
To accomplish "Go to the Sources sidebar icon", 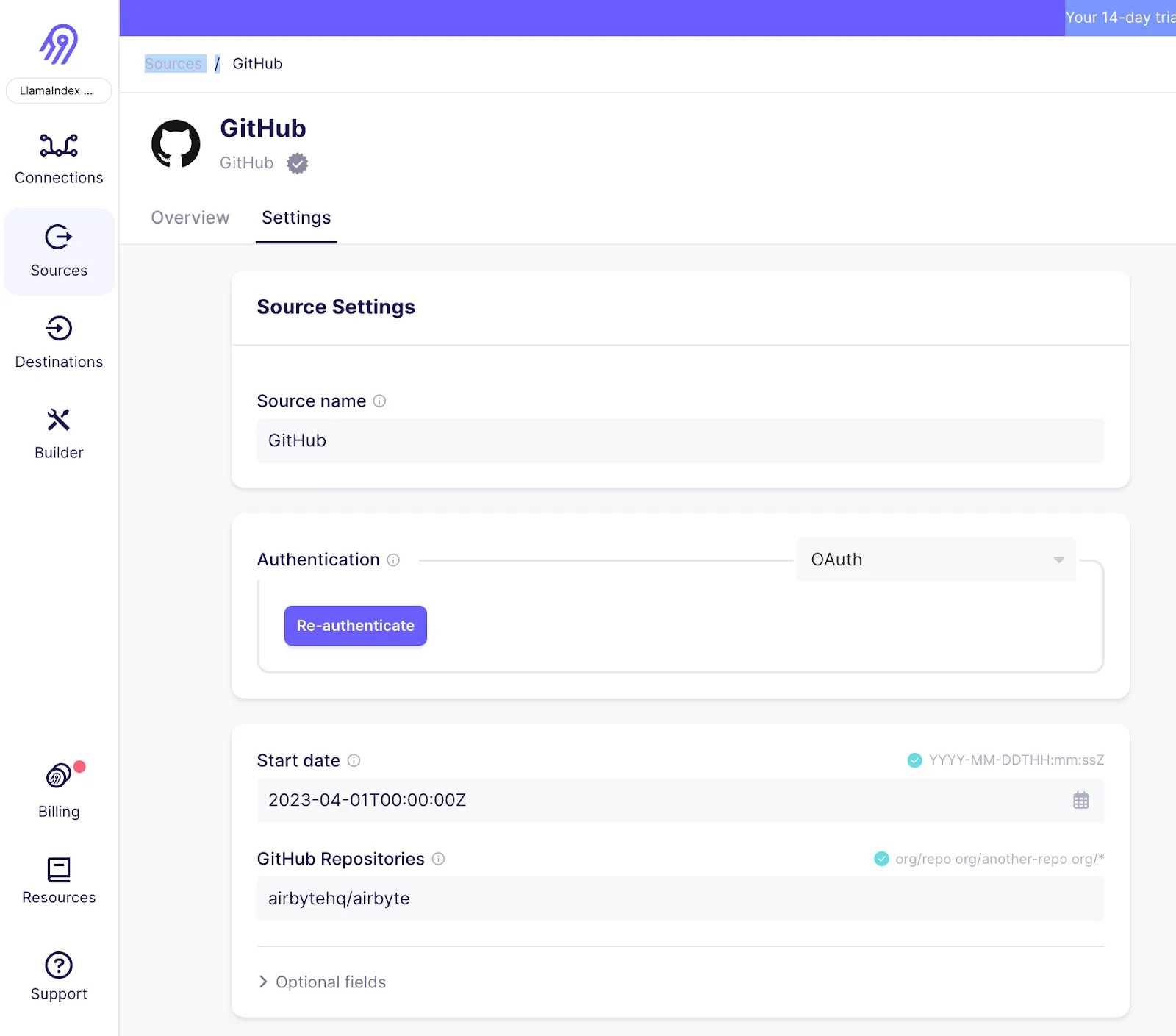I will 59,237.
